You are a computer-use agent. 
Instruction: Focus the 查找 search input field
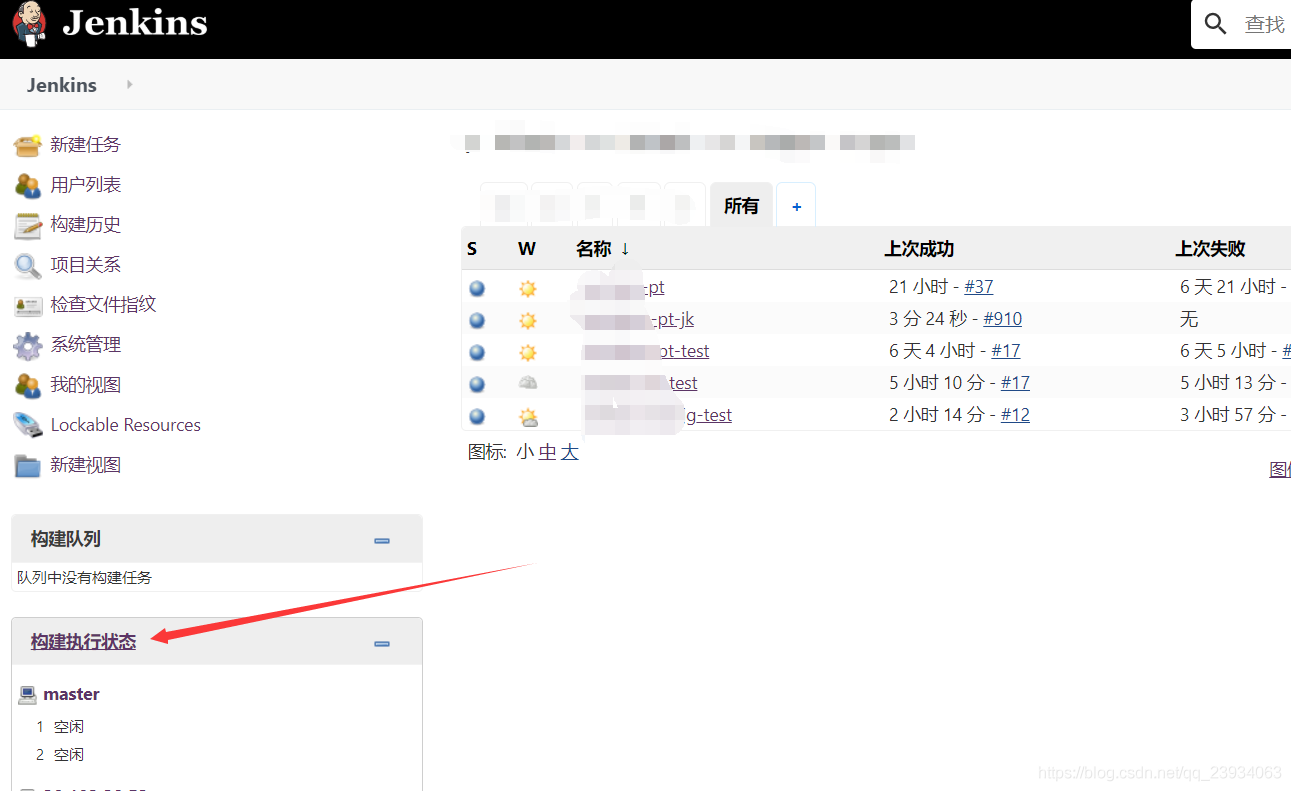click(x=1264, y=24)
